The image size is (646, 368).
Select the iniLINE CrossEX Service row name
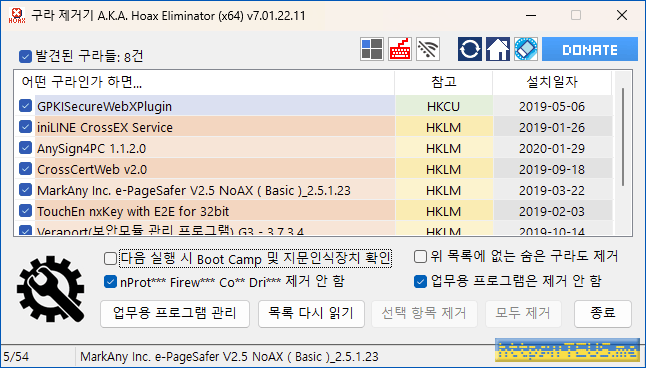[x=105, y=127]
